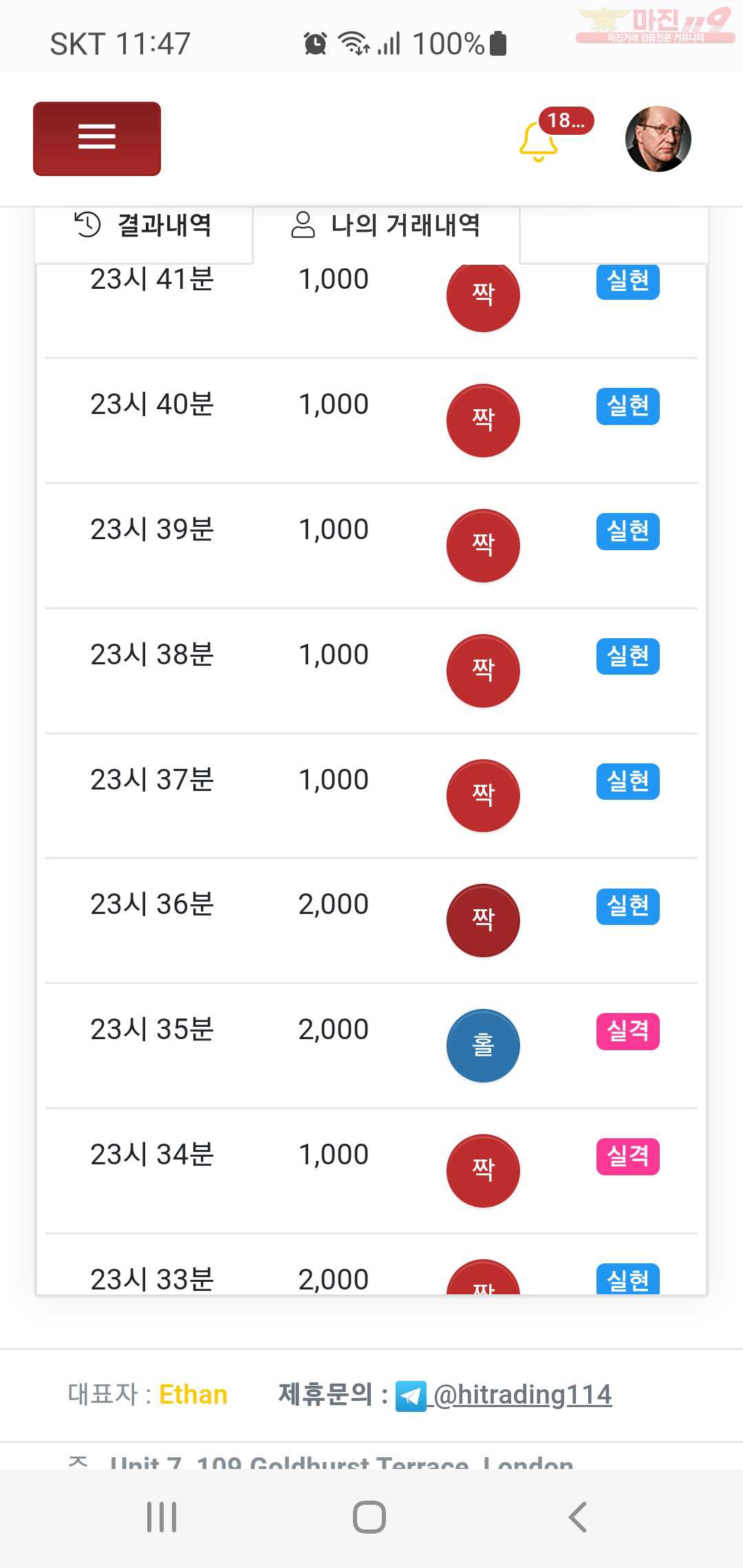Tap the red 짝 circle for 23시 40분
Viewport: 743px width, 1568px height.
(483, 420)
